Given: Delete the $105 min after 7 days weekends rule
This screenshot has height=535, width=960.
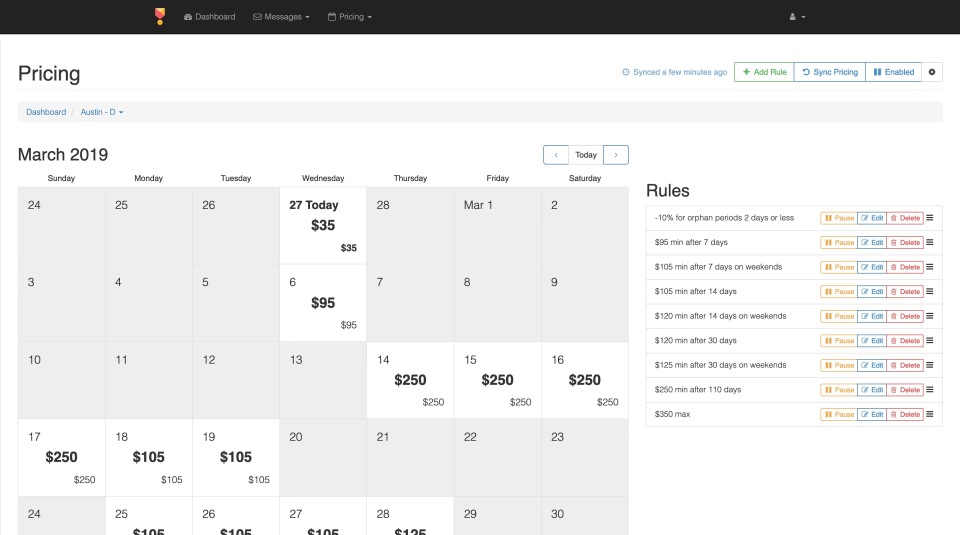Looking at the screenshot, I should (x=905, y=267).
